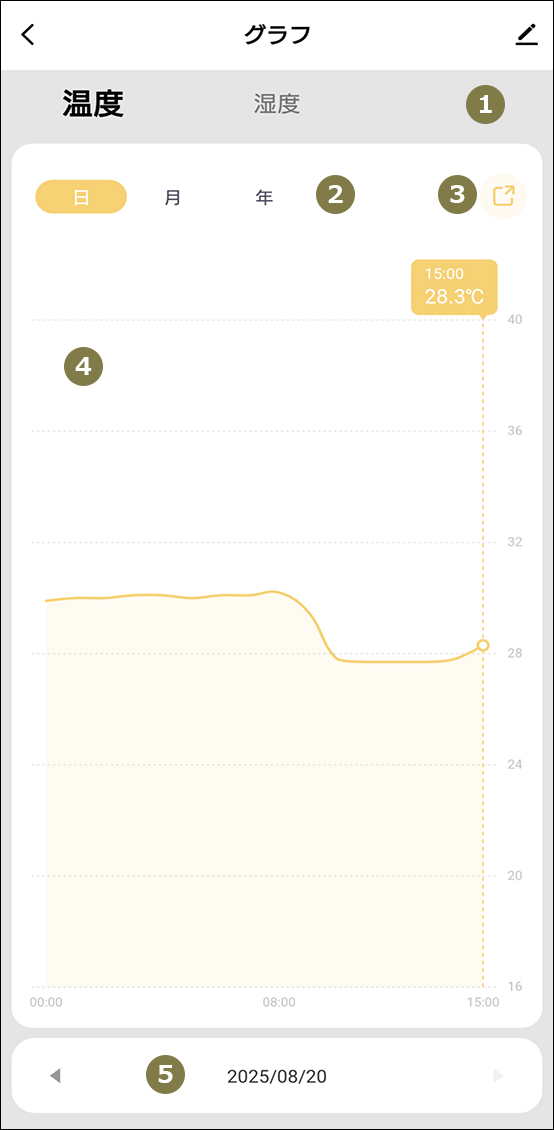Tap the 28.3℃ tooltip bubble
Image resolution: width=554 pixels, height=1130 pixels.
[x=454, y=288]
